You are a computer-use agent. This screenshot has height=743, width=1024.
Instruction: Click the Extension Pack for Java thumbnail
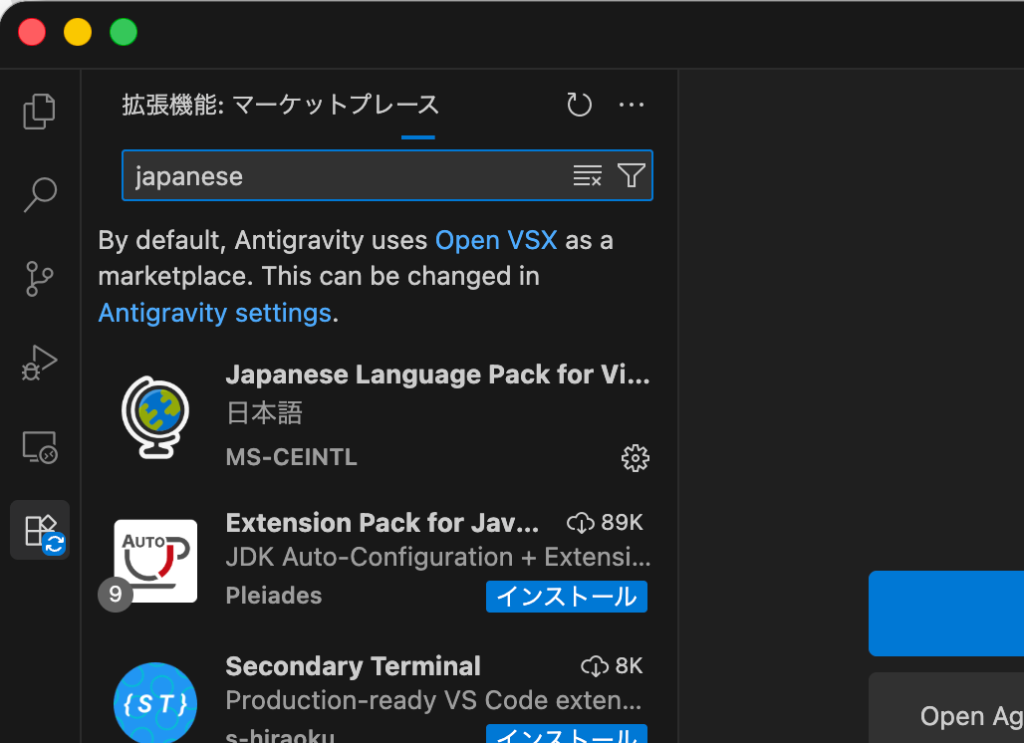[x=155, y=561]
